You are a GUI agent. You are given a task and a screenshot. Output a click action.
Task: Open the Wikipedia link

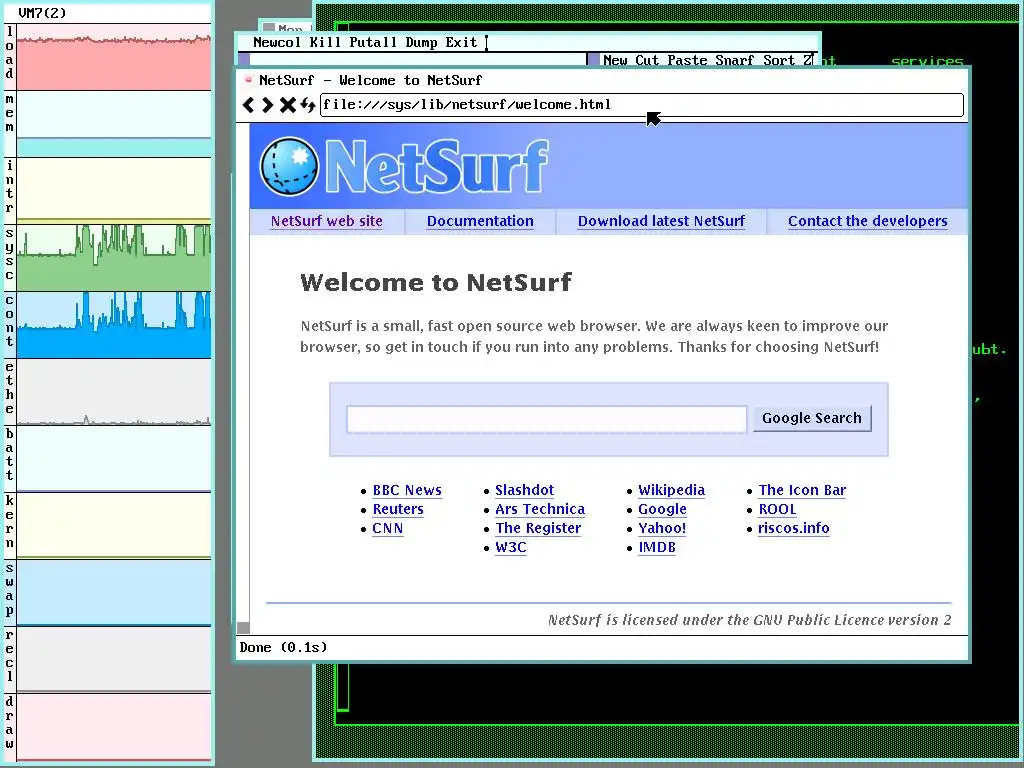[x=671, y=490]
